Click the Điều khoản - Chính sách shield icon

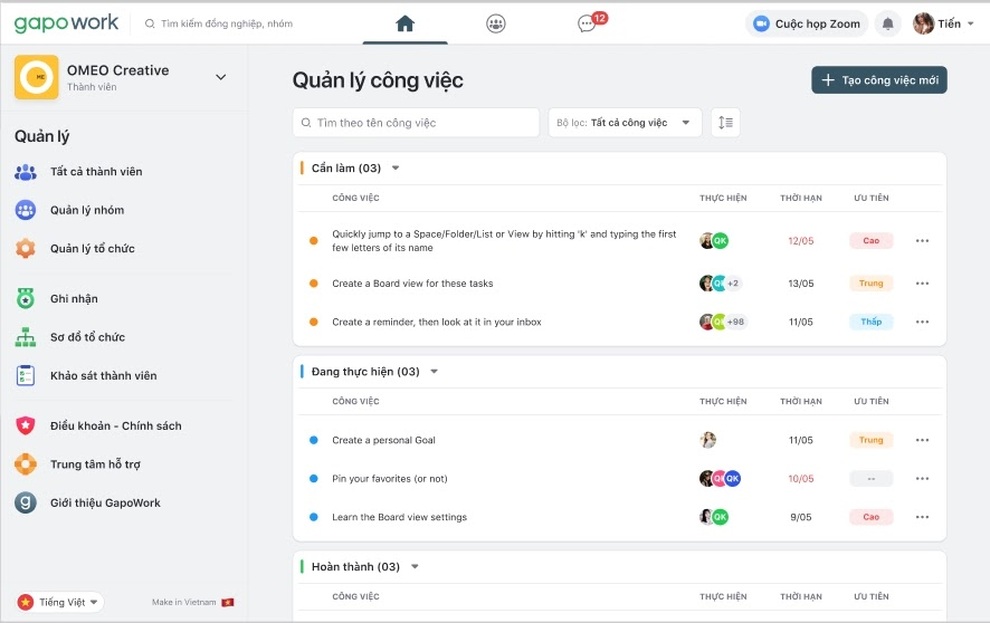(x=25, y=426)
